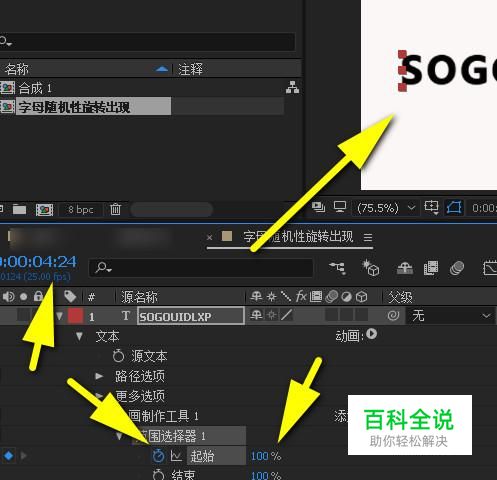Image resolution: width=497 pixels, height=480 pixels.
Task: Click the primary viewer monitor icon
Action: pos(340,207)
